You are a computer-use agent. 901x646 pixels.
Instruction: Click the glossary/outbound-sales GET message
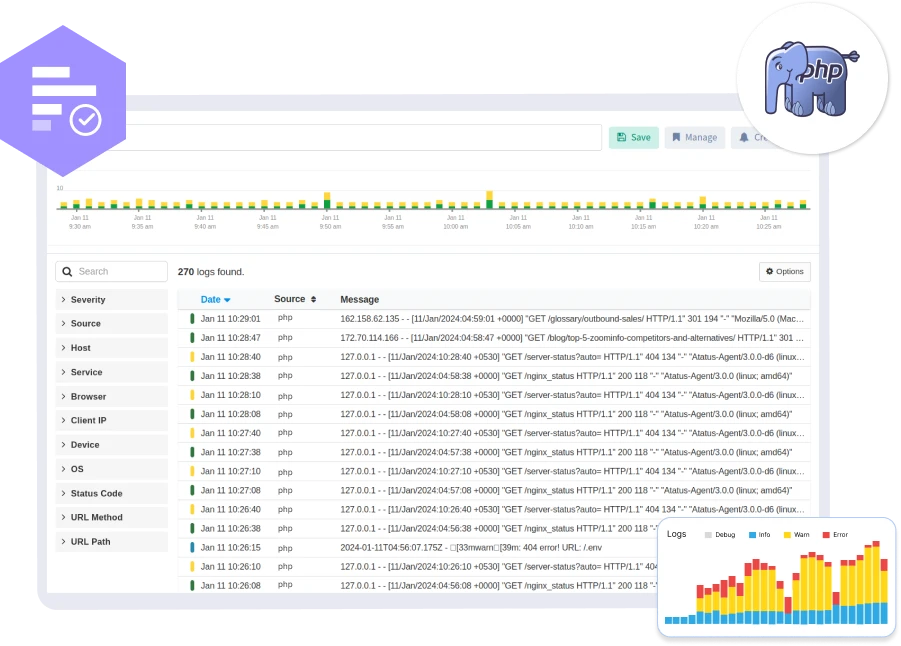[572, 318]
